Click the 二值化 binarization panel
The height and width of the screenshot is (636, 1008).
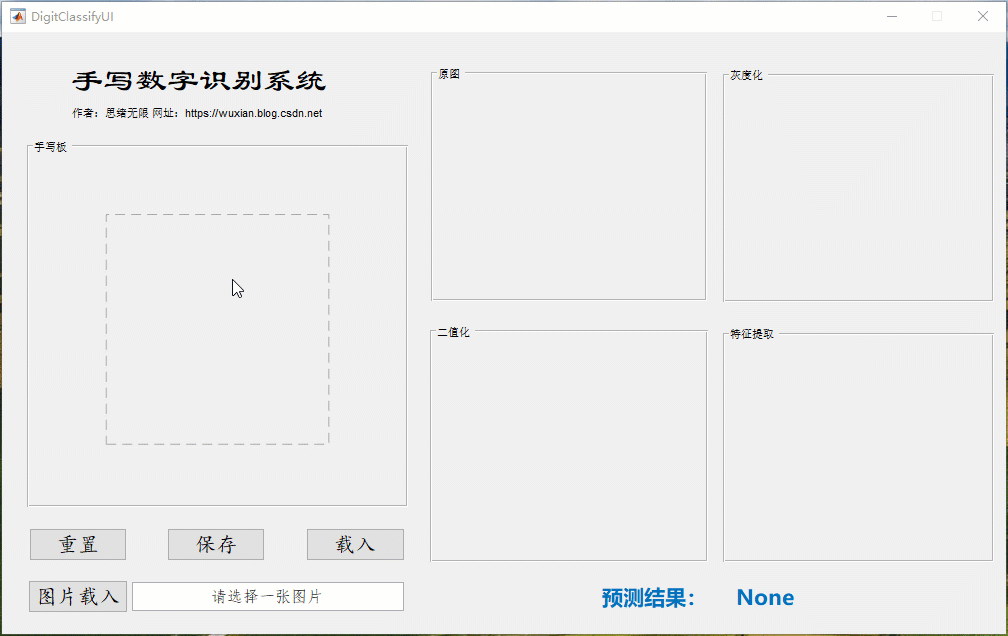pyautogui.click(x=569, y=445)
